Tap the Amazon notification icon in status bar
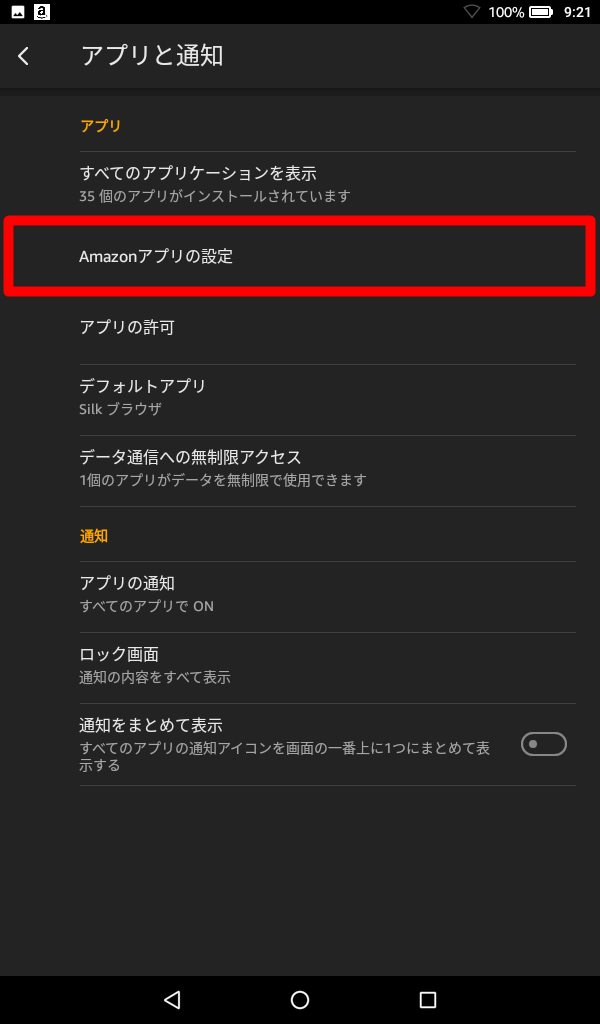600x1024 pixels. click(42, 12)
